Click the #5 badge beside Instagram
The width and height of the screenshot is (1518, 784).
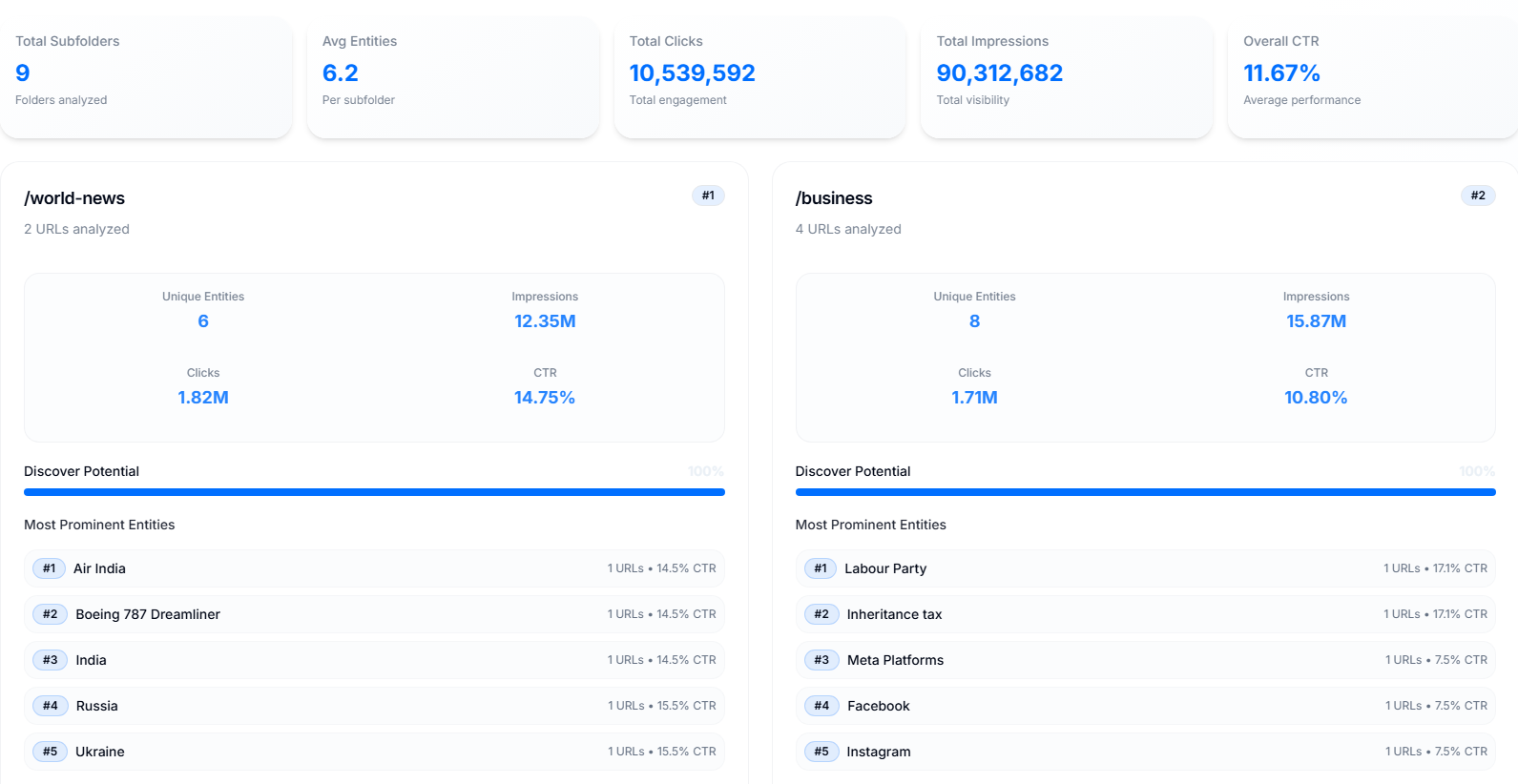click(x=821, y=752)
